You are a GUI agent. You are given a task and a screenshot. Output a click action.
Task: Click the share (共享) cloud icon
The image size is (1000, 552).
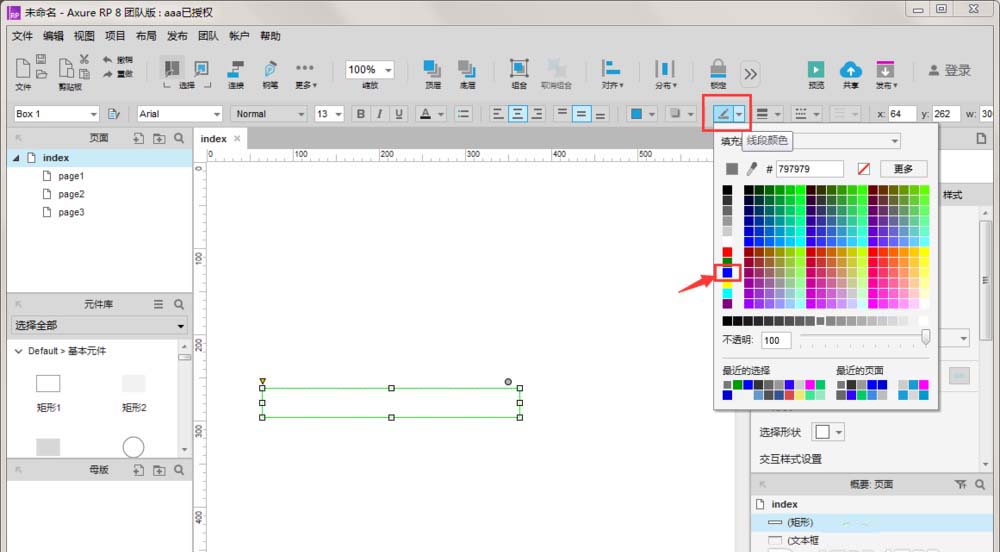[851, 69]
